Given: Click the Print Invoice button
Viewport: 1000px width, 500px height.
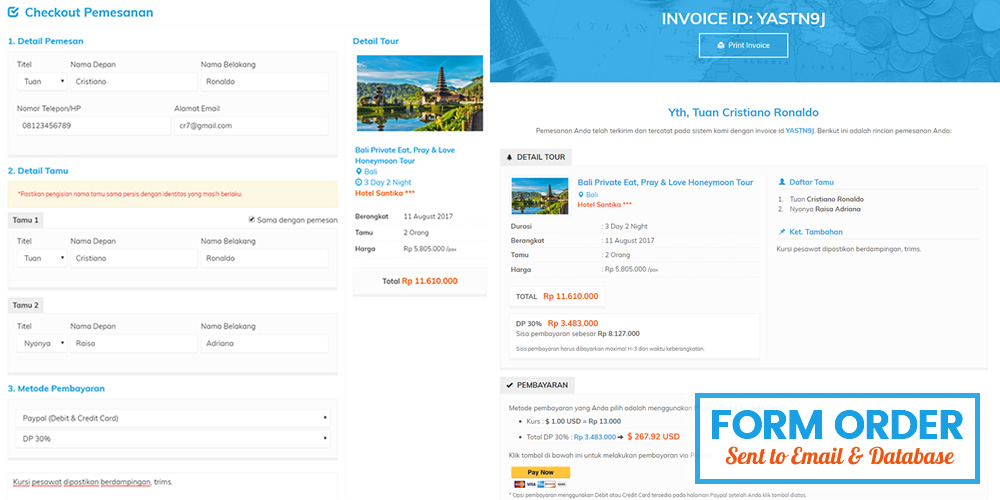Looking at the screenshot, I should (x=742, y=46).
